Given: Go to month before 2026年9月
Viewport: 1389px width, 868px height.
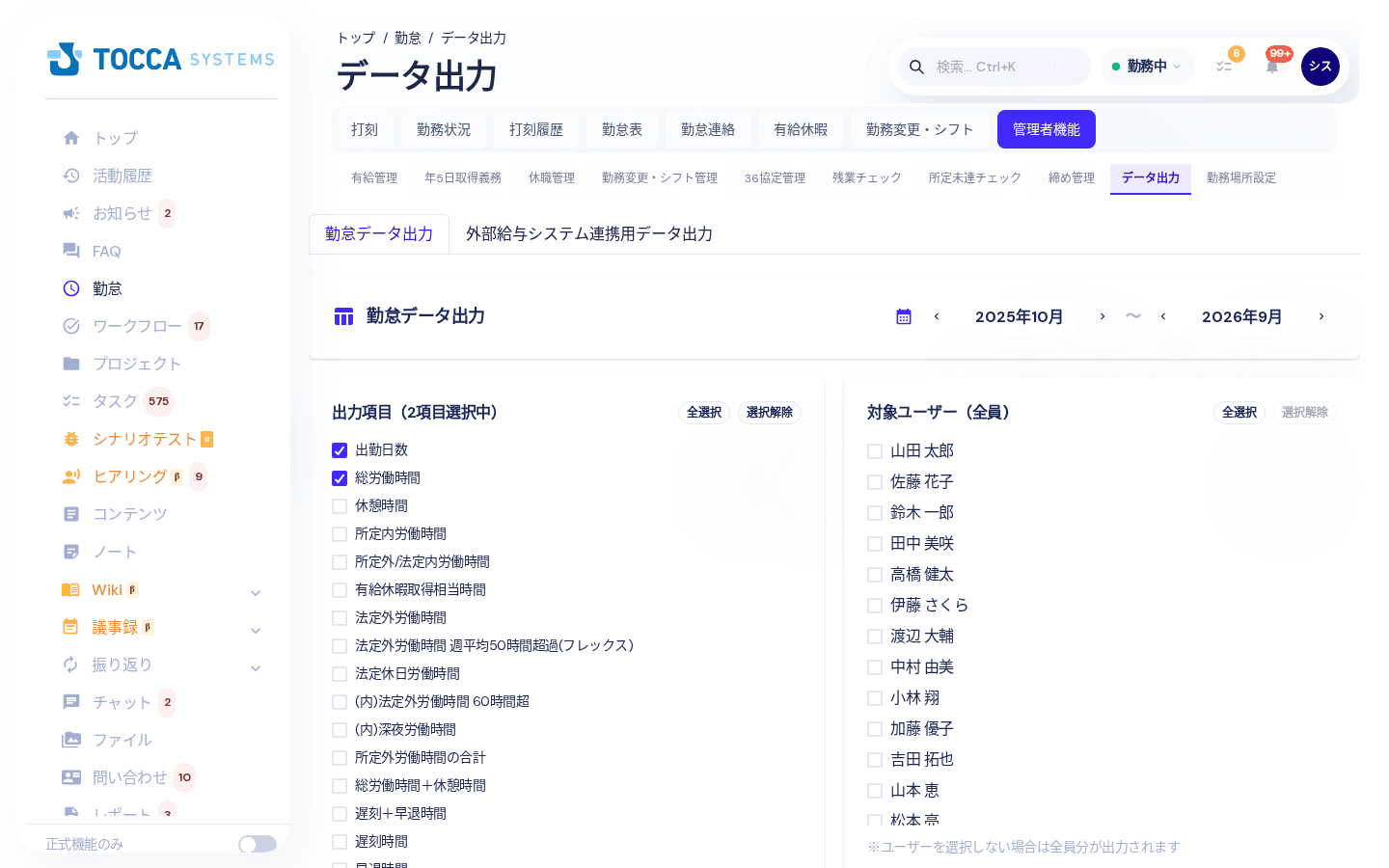Looking at the screenshot, I should (x=1163, y=316).
